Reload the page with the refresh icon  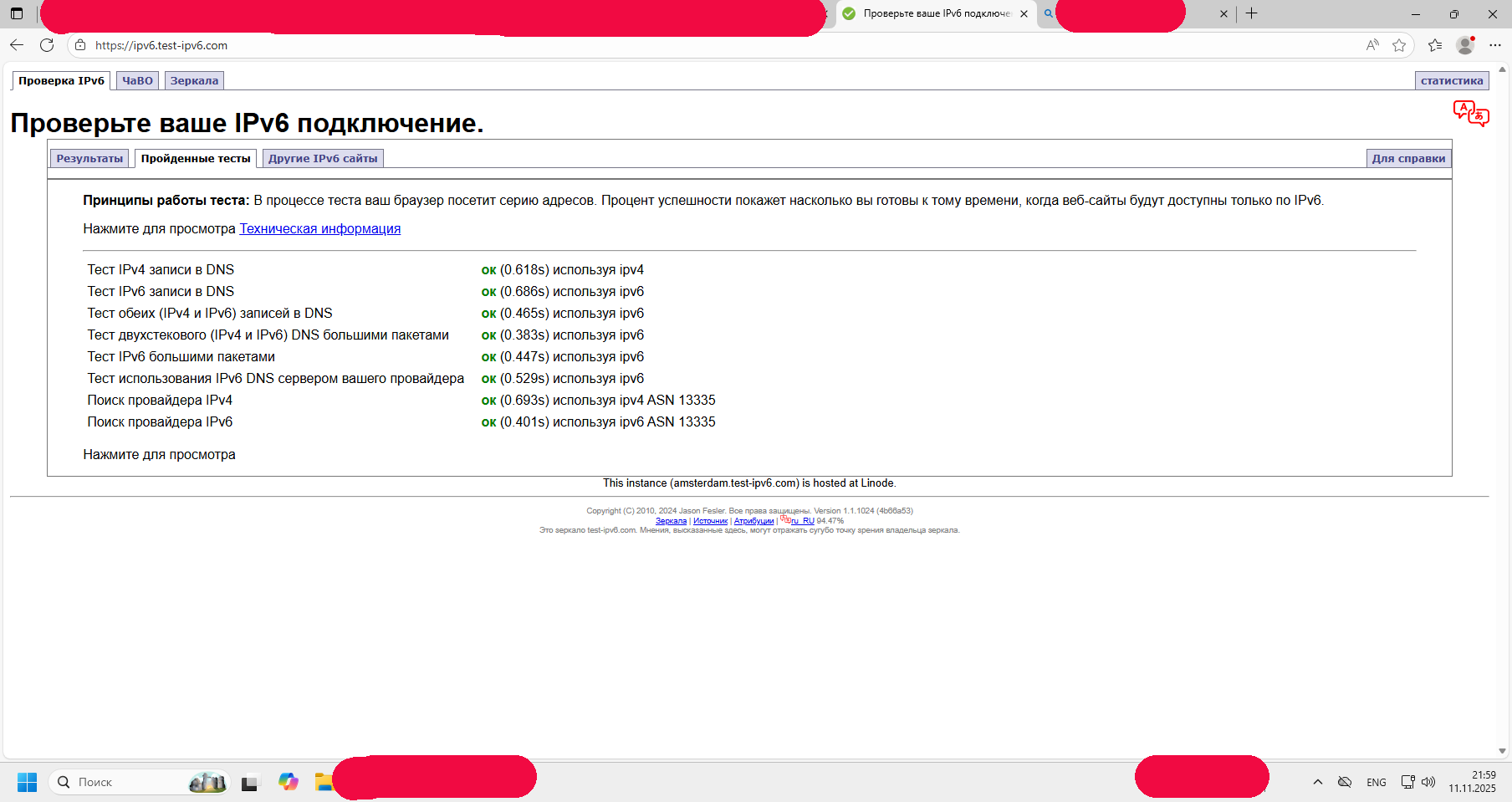coord(47,45)
